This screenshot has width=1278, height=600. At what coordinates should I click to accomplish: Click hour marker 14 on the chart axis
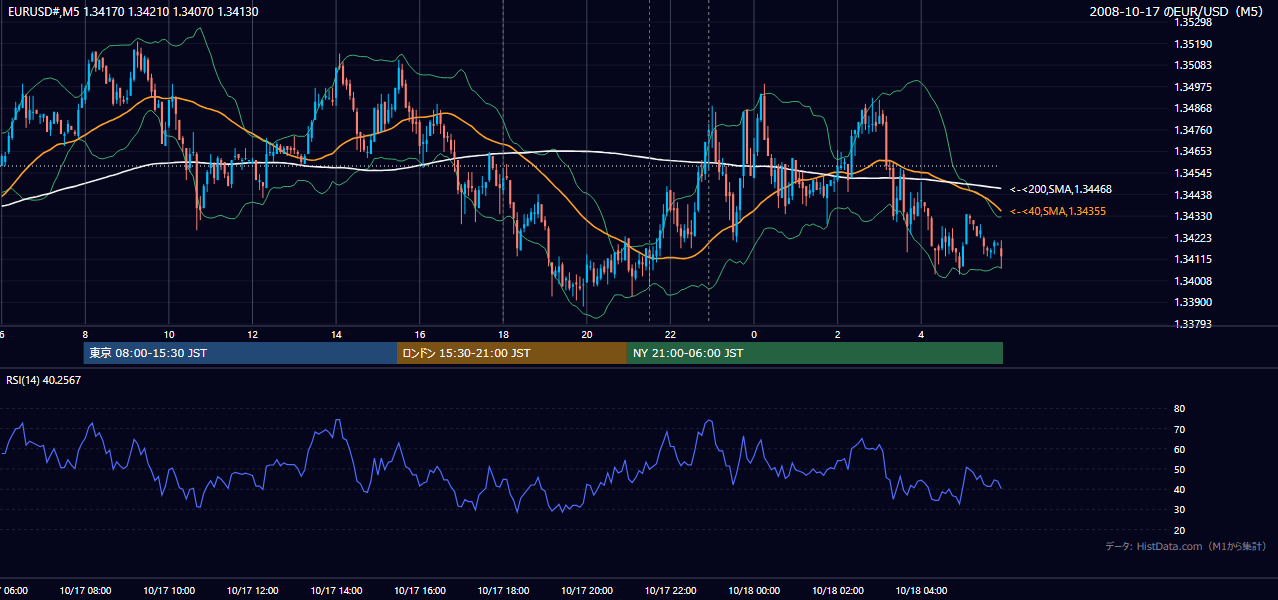(x=336, y=335)
